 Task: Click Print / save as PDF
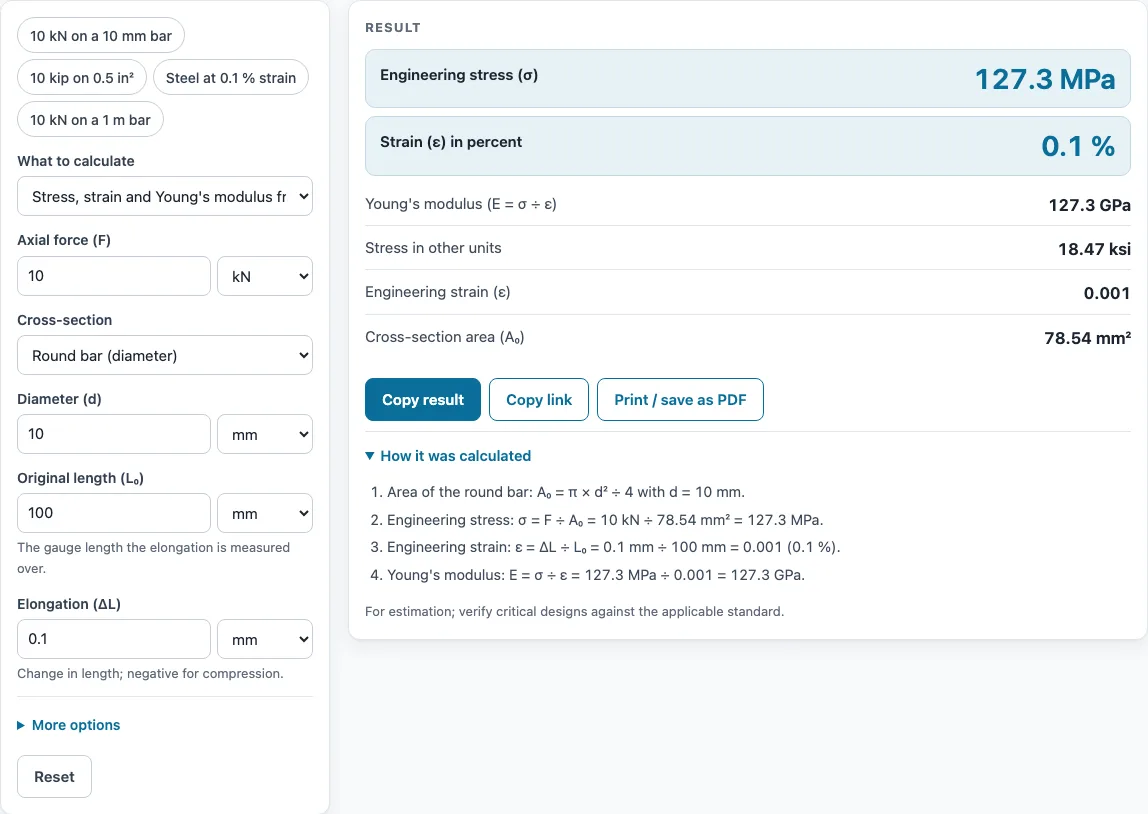pyautogui.click(x=680, y=400)
